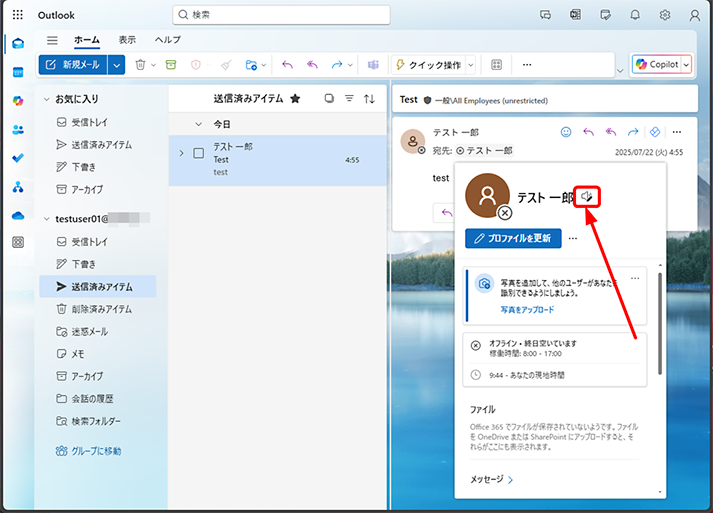
Task: Open move-to dropdown arrow
Action: [264, 65]
